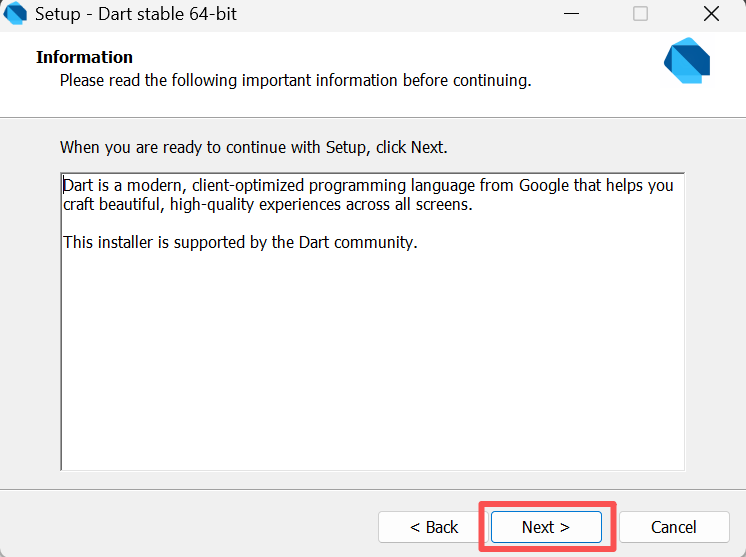Viewport: 746px width, 557px height.
Task: Click the Dart icon in title bar
Action: click(x=15, y=13)
